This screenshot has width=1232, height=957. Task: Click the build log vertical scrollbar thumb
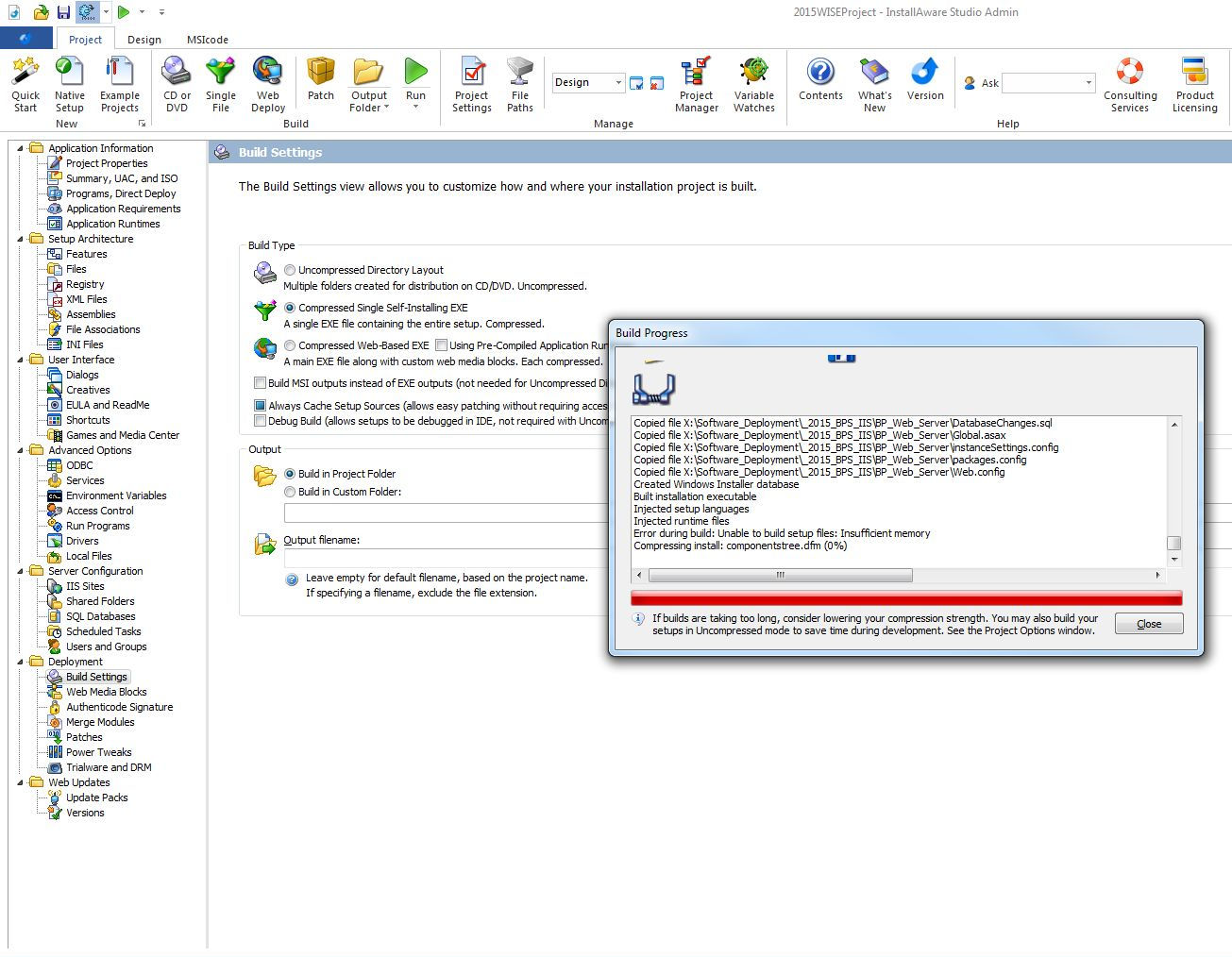click(1174, 543)
